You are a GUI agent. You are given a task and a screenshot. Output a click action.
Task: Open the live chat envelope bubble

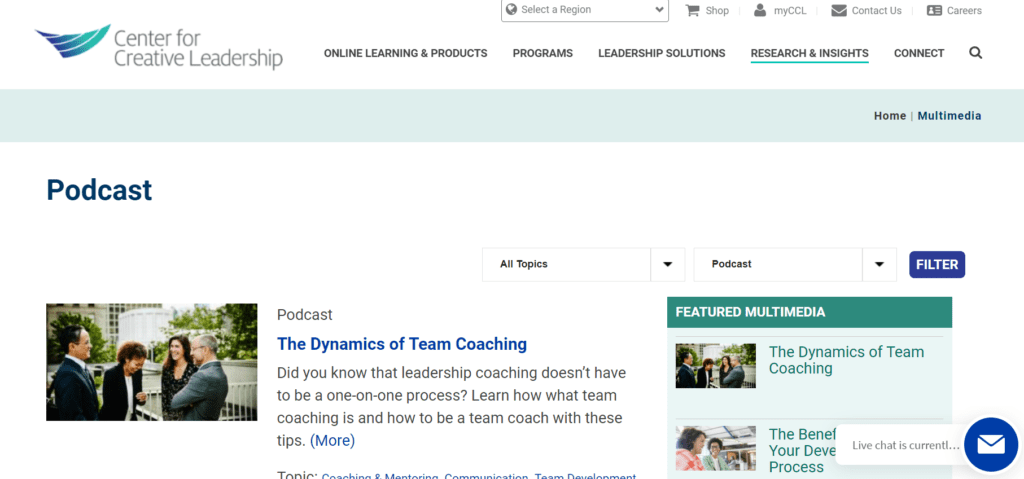coord(991,444)
